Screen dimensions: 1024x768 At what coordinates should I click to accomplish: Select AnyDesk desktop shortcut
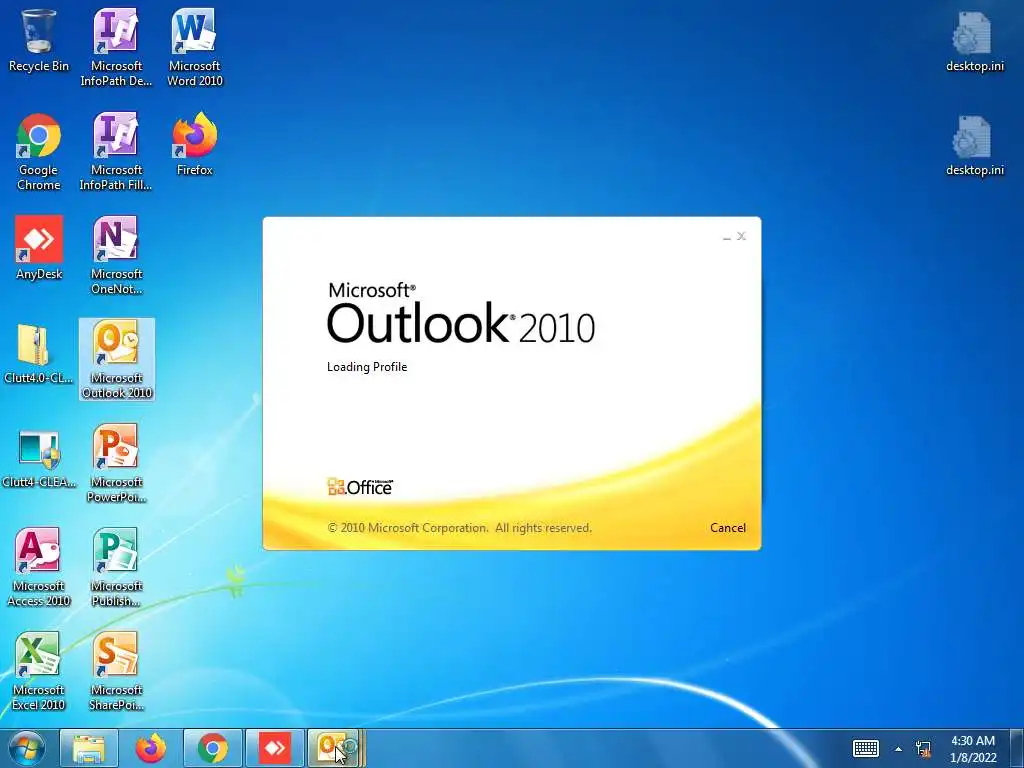tap(39, 248)
